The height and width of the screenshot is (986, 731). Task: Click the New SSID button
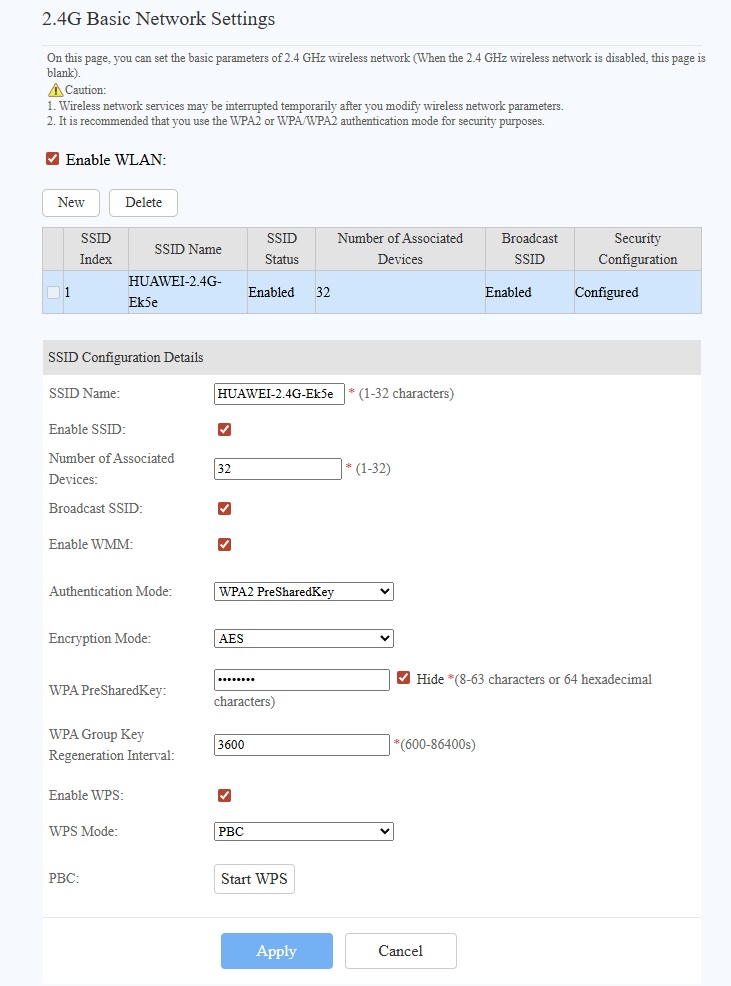[71, 203]
